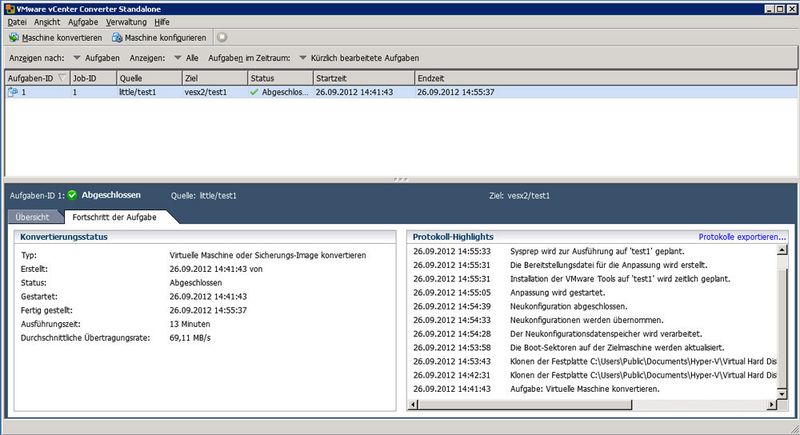Click the Protokoll-Highlights panel heading
Image resolution: width=800 pixels, height=435 pixels.
[453, 237]
